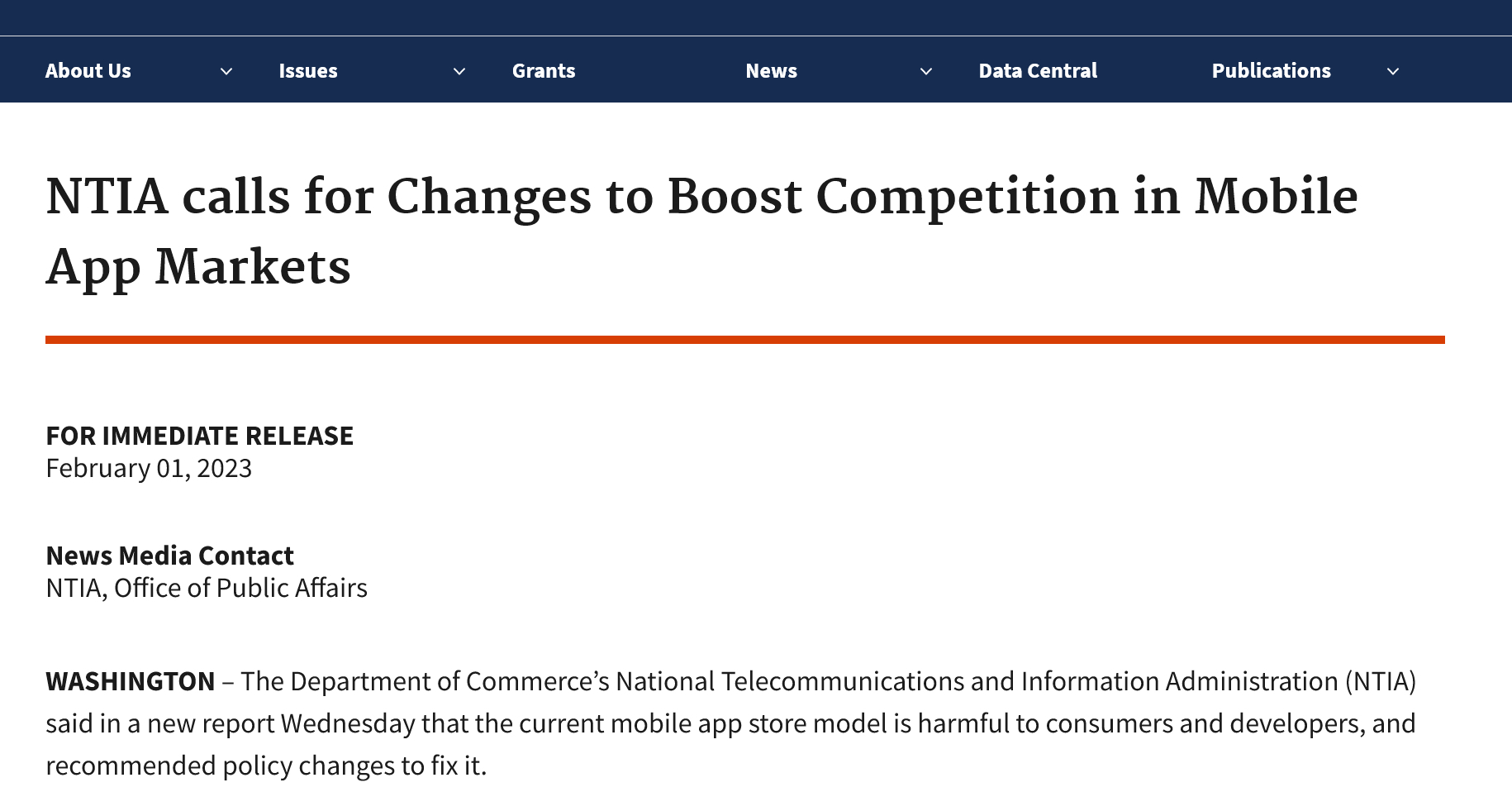
Task: Go to the Grants page
Action: coord(544,71)
